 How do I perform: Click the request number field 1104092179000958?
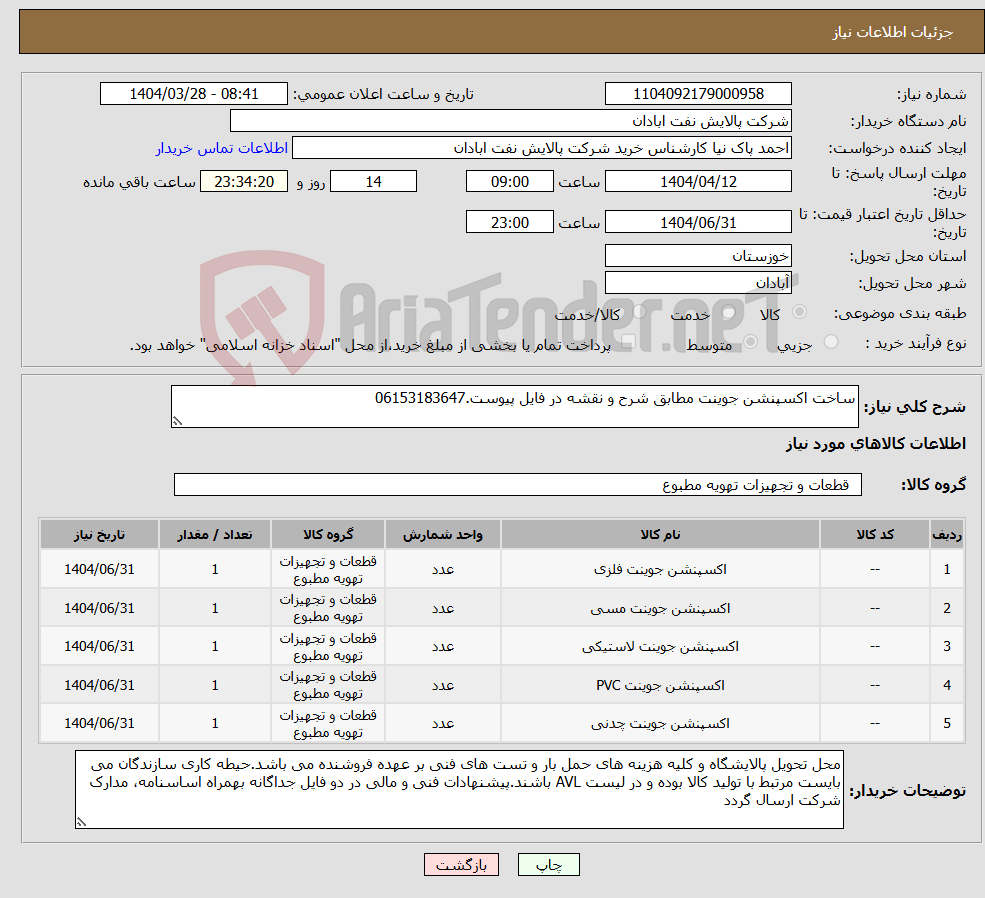click(x=698, y=94)
